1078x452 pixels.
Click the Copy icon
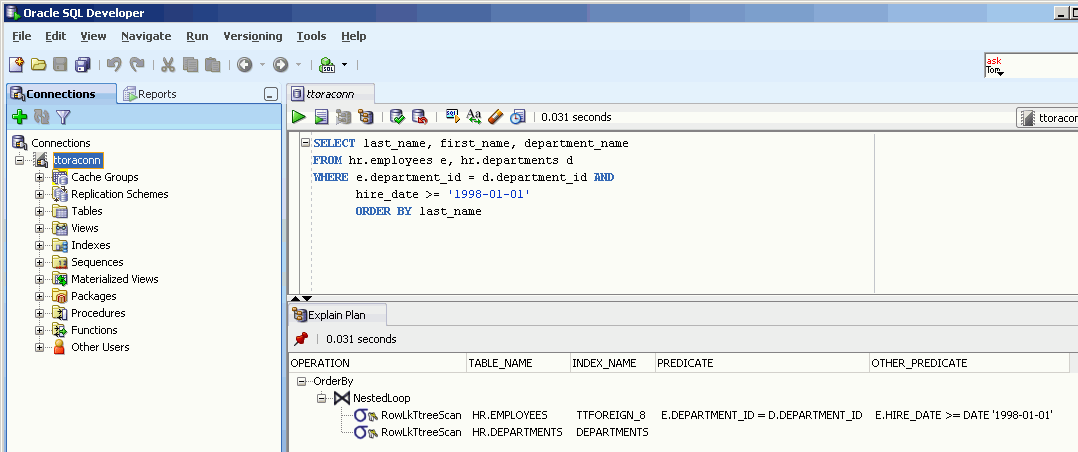[x=190, y=65]
